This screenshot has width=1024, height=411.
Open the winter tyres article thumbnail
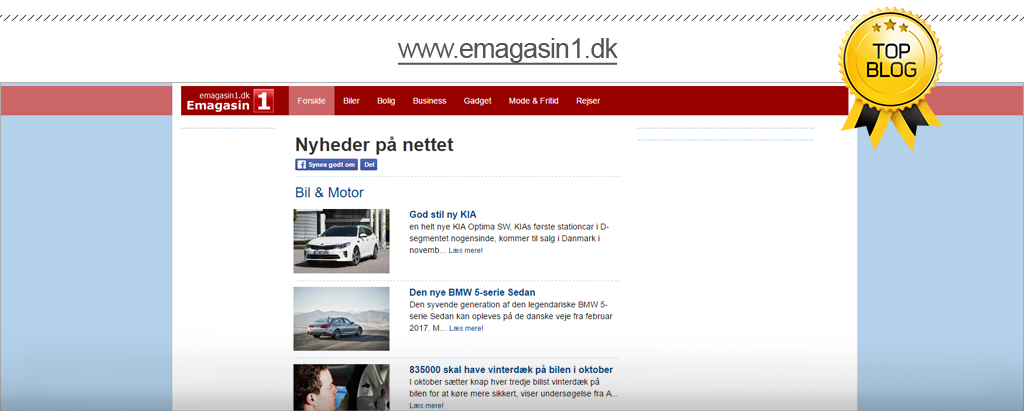point(341,388)
